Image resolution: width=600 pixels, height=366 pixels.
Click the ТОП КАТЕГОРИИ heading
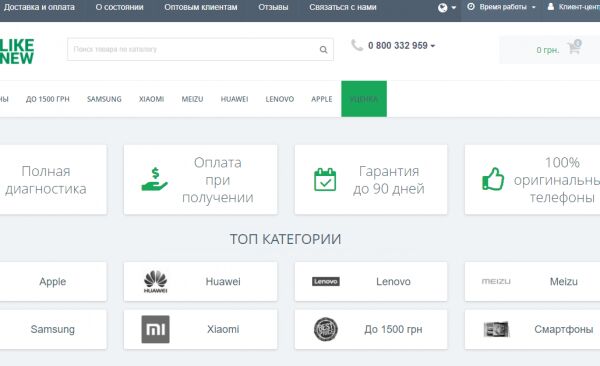tap(285, 239)
